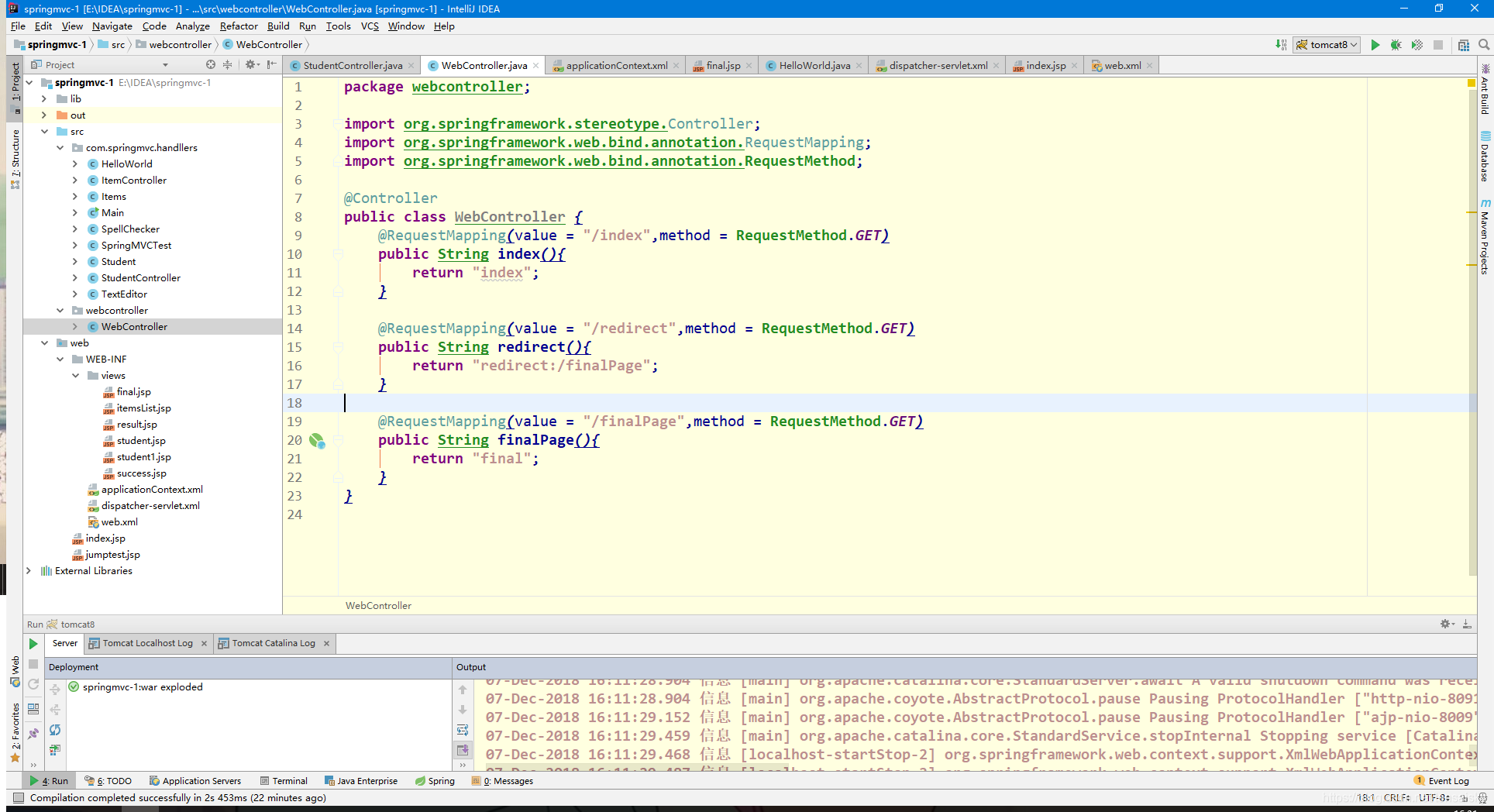Click refresh deployment status icon
1494x812 pixels.
[x=55, y=730]
